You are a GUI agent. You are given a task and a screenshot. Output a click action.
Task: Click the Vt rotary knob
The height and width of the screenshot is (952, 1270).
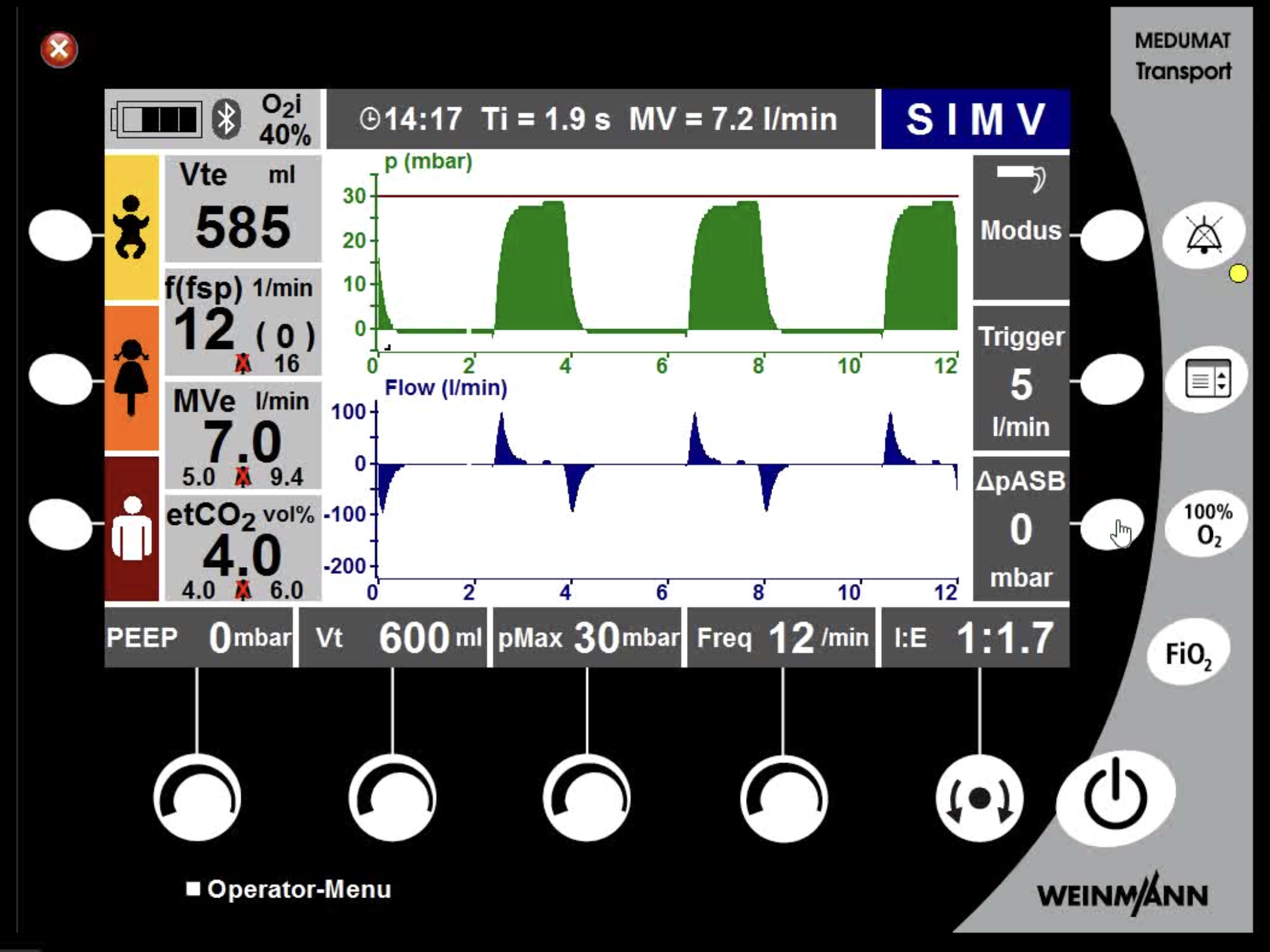pos(393,798)
